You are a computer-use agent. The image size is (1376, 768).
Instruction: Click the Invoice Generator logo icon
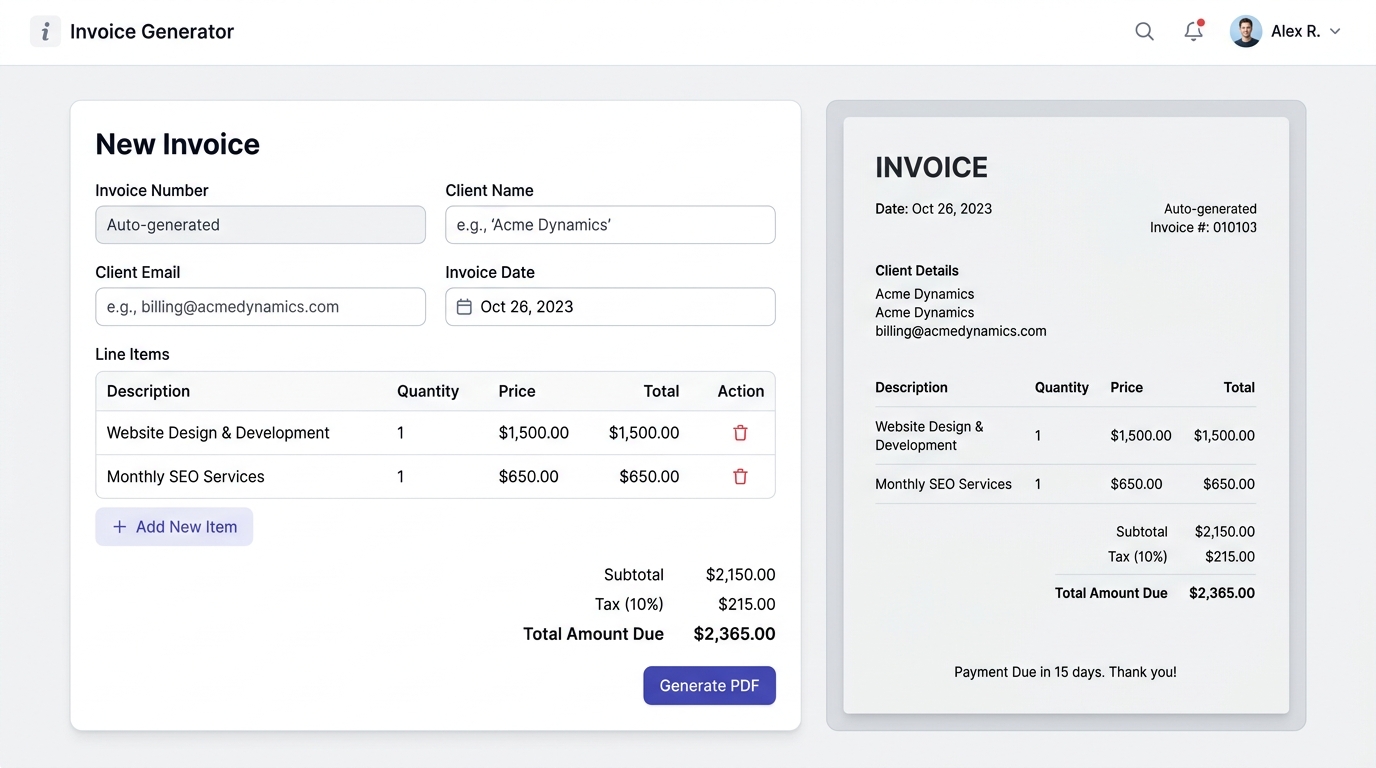point(45,31)
